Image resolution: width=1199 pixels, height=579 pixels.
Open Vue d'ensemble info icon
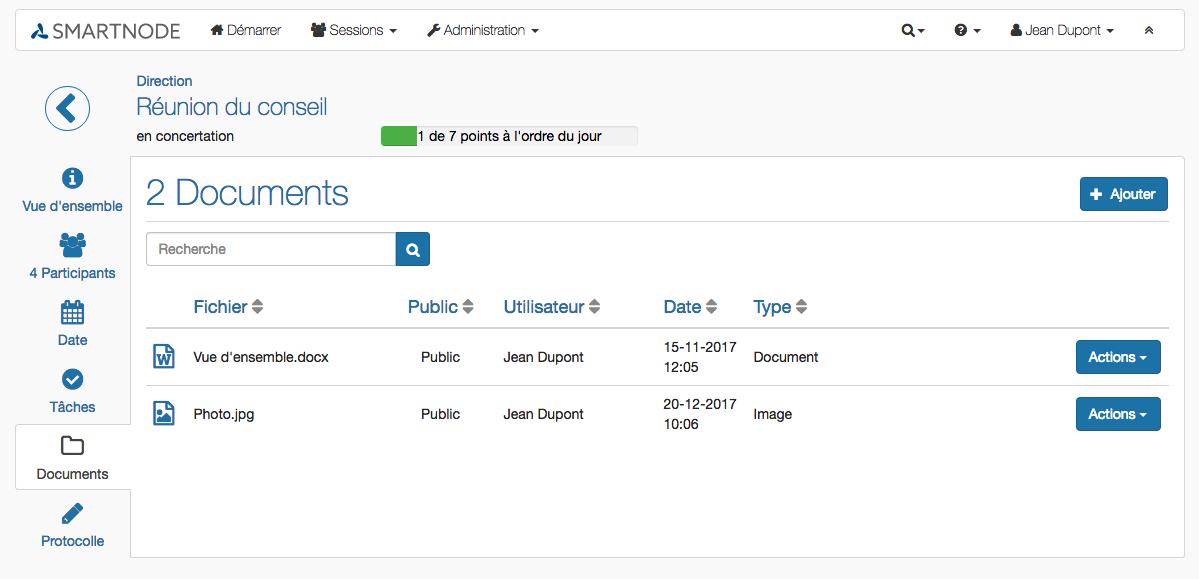72,178
